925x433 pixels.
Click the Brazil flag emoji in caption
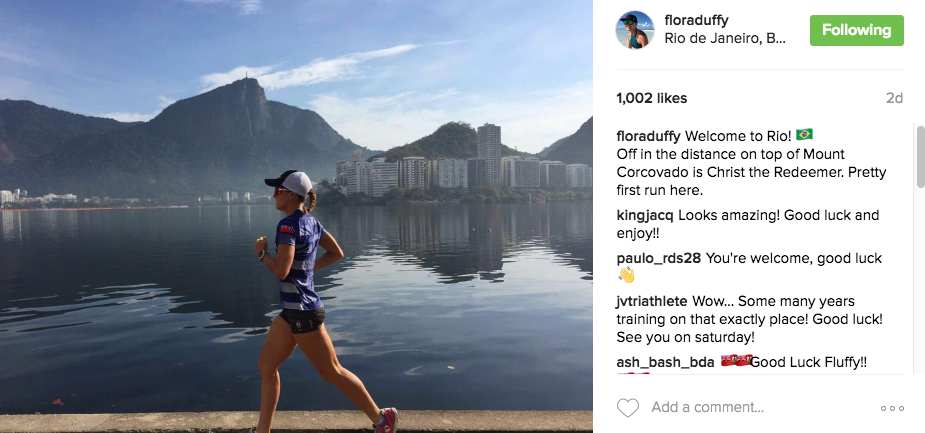pyautogui.click(x=804, y=134)
